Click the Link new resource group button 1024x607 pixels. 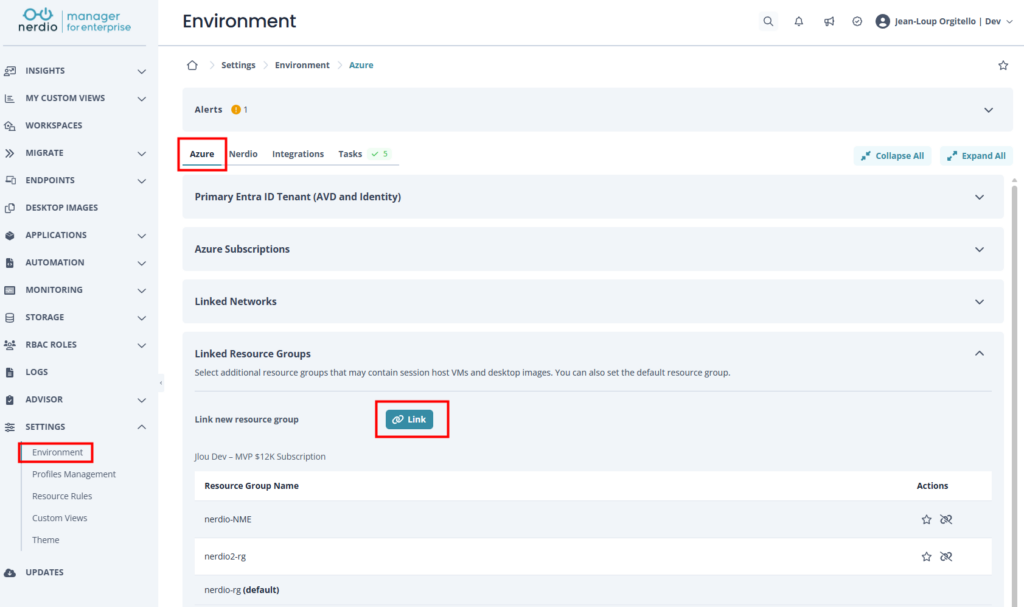click(x=409, y=419)
